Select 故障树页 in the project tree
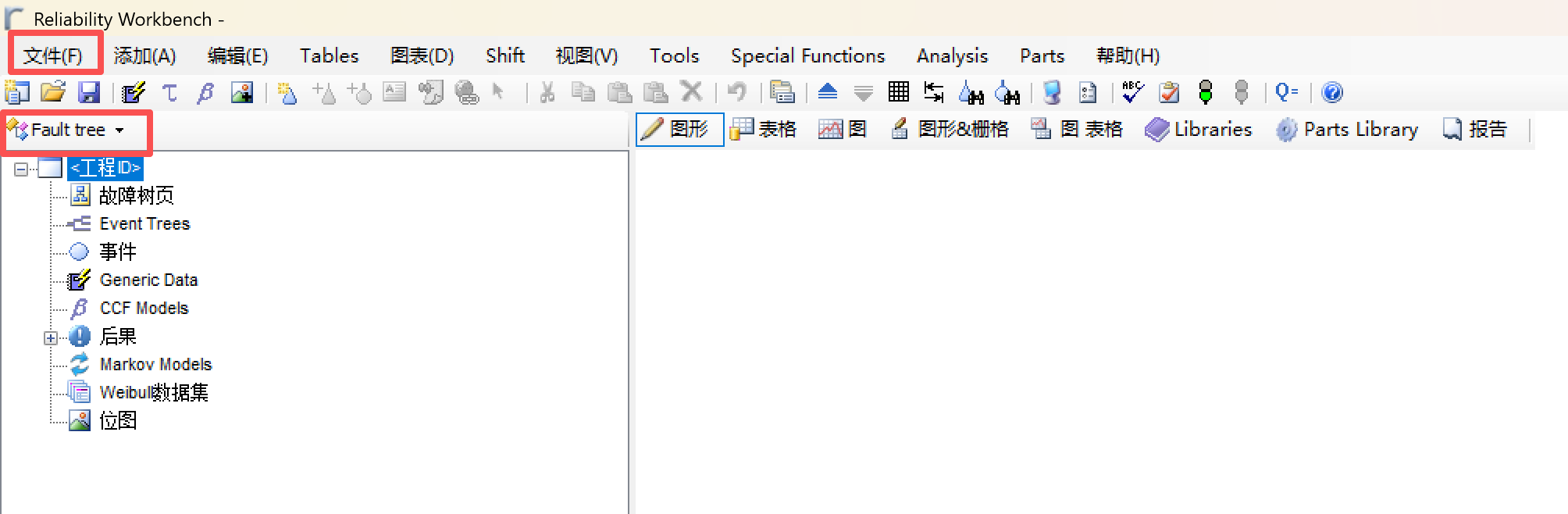Viewport: 1568px width, 514px height. pos(137,195)
